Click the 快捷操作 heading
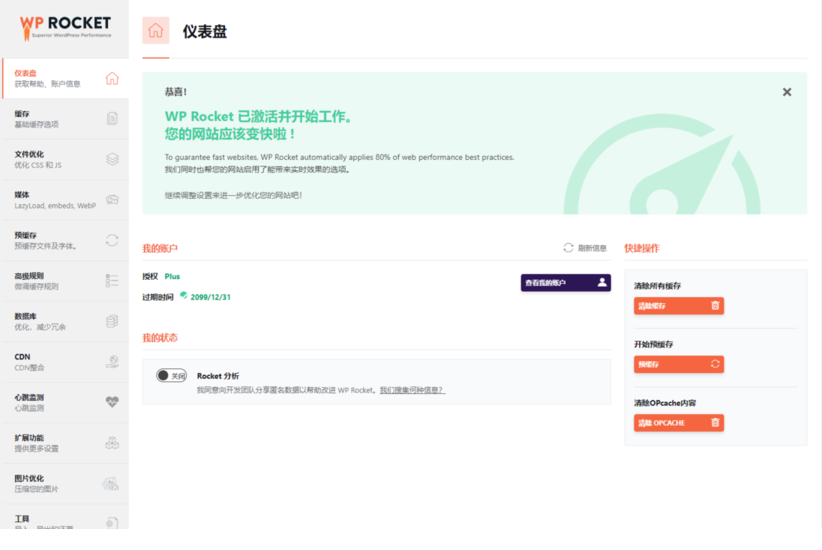The height and width of the screenshot is (550, 822). point(642,248)
